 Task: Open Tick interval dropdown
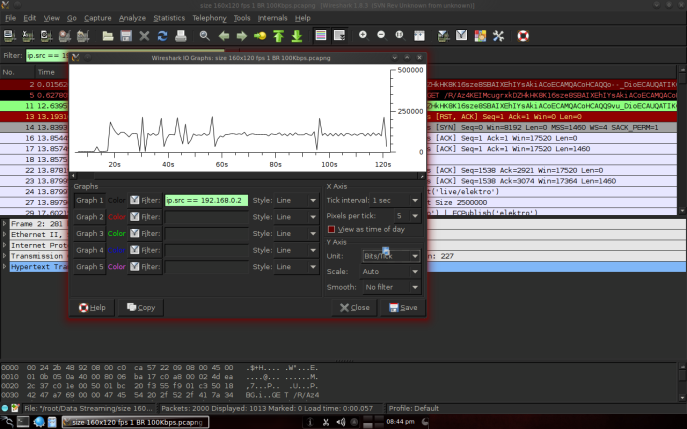395,200
